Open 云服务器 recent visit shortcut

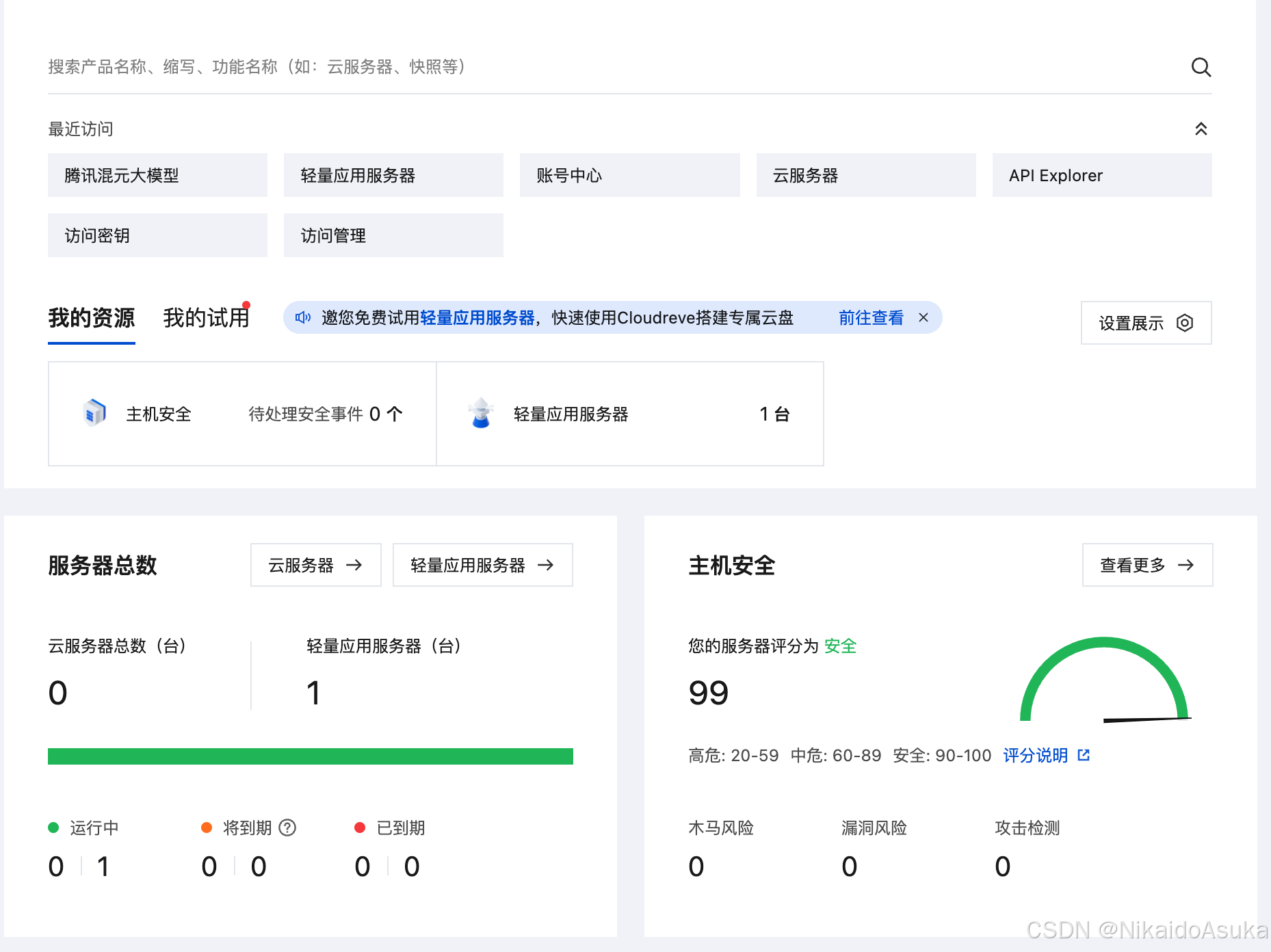click(x=866, y=175)
